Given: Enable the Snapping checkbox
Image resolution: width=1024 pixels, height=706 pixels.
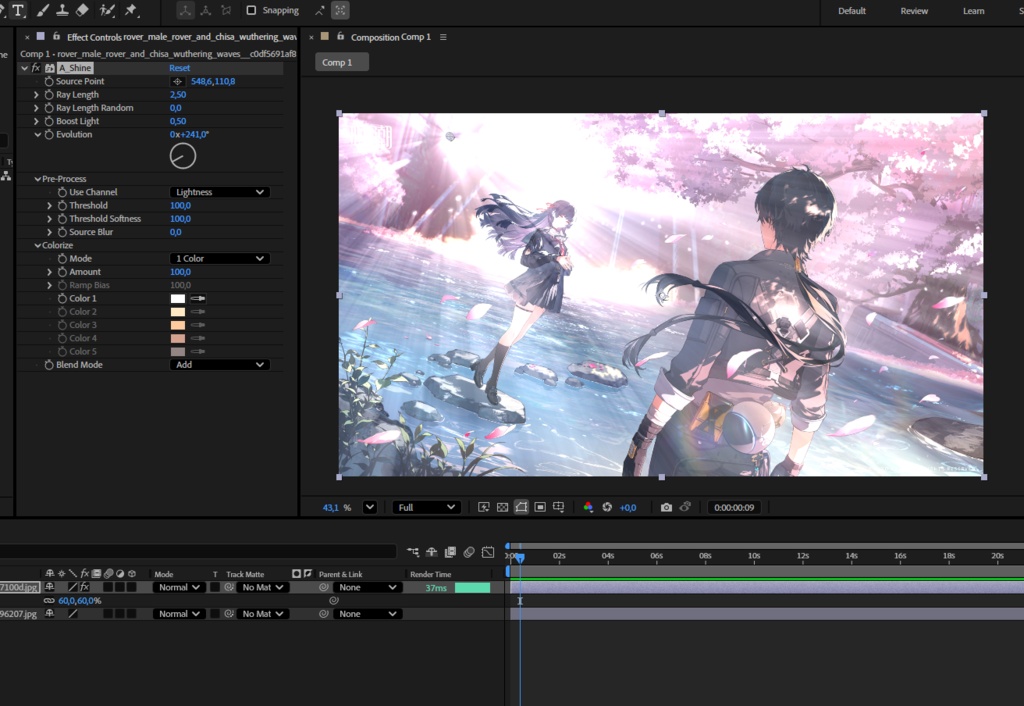Looking at the screenshot, I should (x=251, y=10).
